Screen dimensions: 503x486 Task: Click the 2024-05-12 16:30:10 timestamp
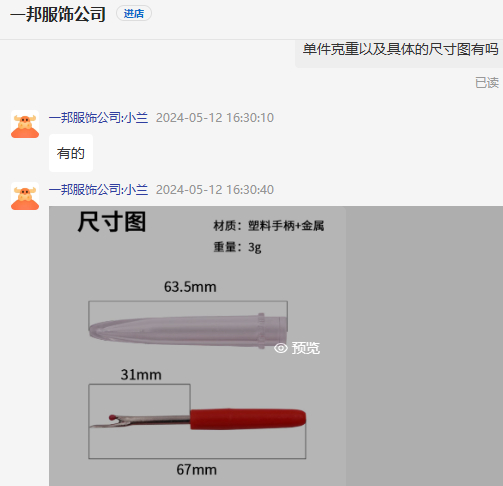(x=215, y=118)
